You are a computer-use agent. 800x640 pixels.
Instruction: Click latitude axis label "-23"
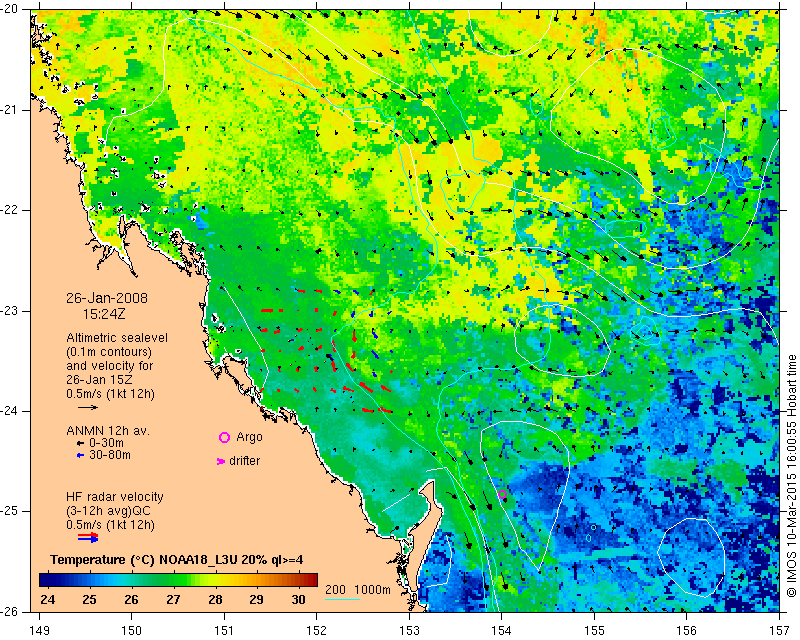(x=10, y=311)
